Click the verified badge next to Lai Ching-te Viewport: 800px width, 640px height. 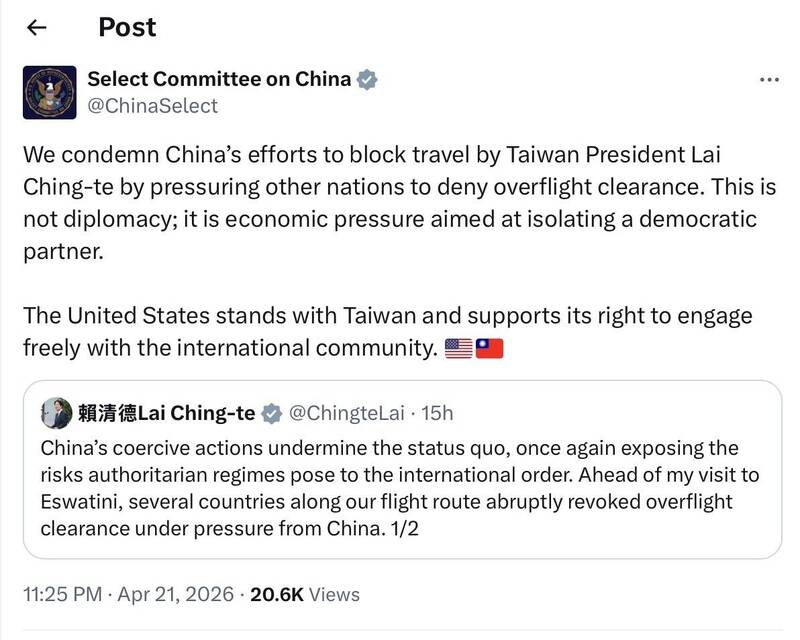pyautogui.click(x=270, y=412)
